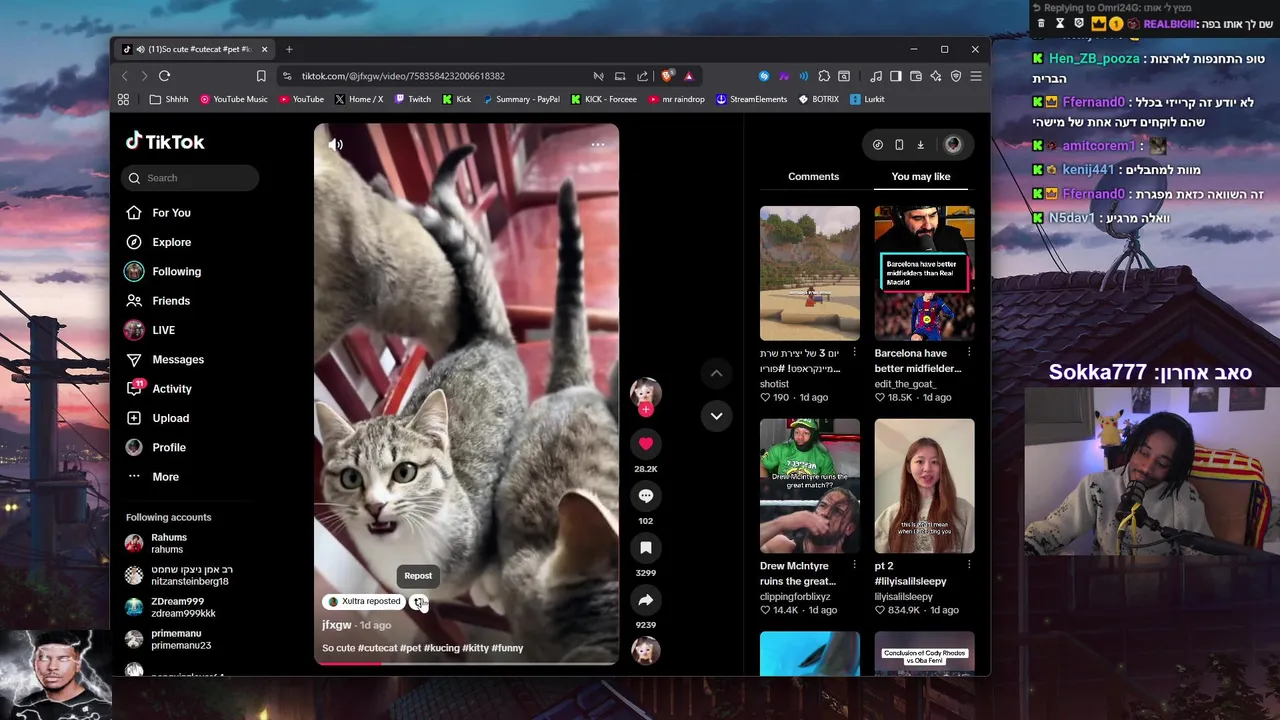Open the share arrow menu
The image size is (1280, 720).
point(646,600)
